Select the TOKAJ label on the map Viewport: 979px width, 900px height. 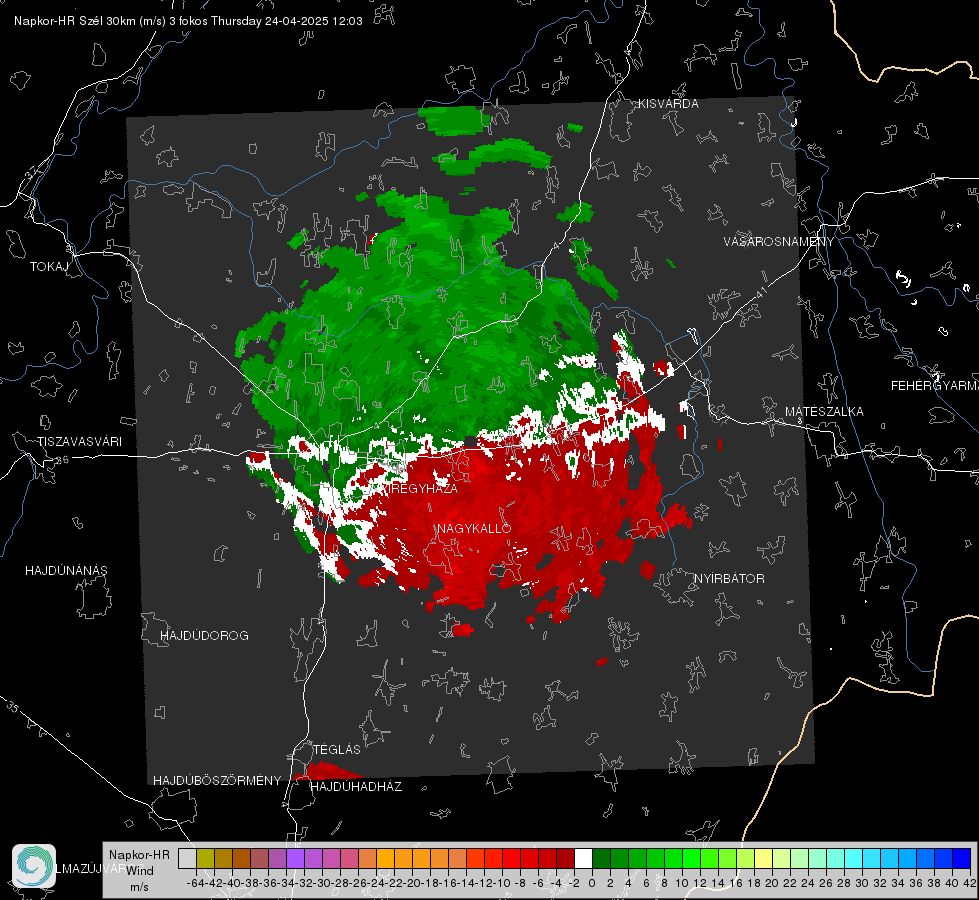point(48,267)
